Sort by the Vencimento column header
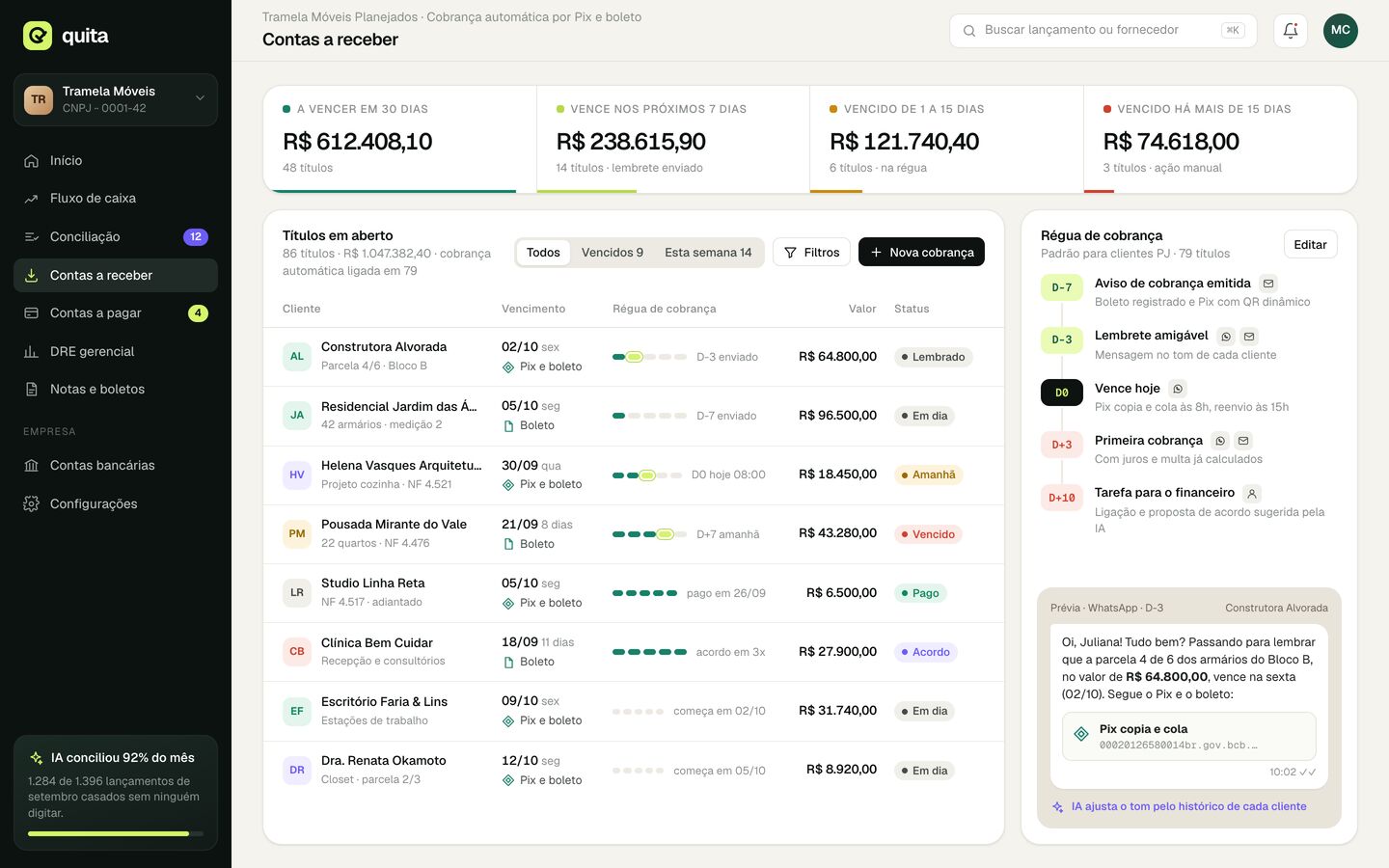This screenshot has height=868, width=1389. coord(533,309)
